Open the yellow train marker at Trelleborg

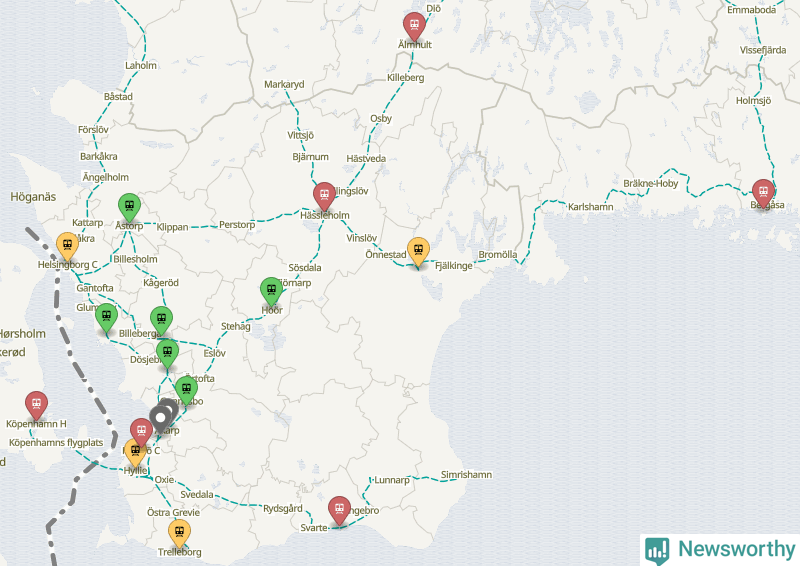point(180,533)
